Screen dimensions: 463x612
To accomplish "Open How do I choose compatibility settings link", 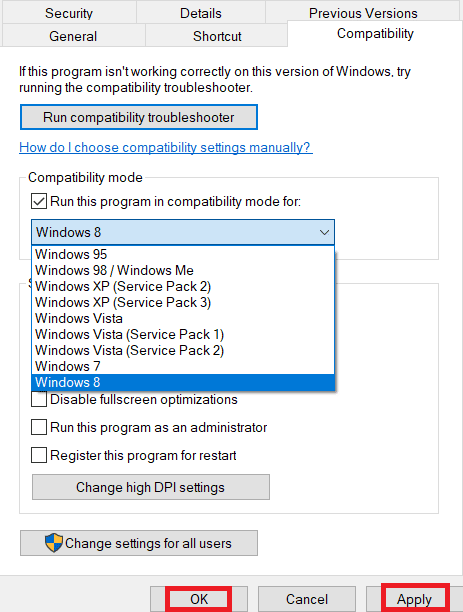I will click(x=166, y=148).
